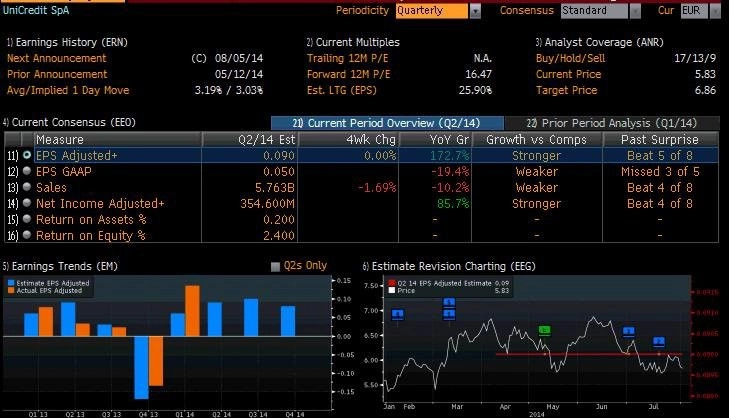Click the Past Surprise column header
Image resolution: width=729 pixels, height=418 pixels.
pos(660,139)
